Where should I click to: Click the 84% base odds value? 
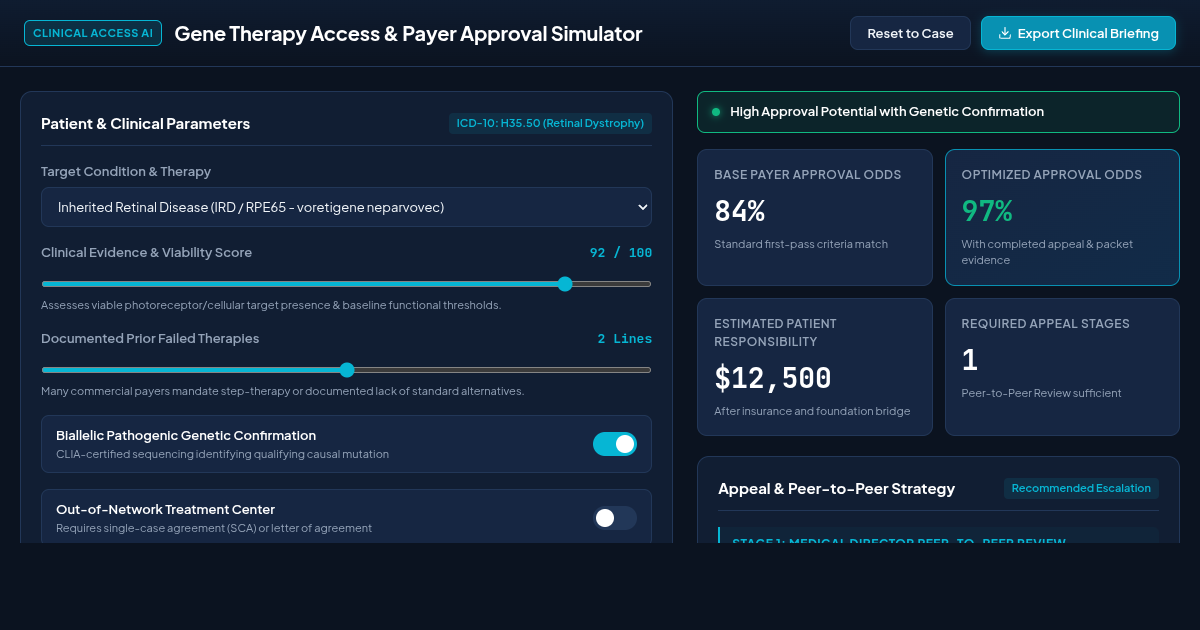tap(740, 211)
